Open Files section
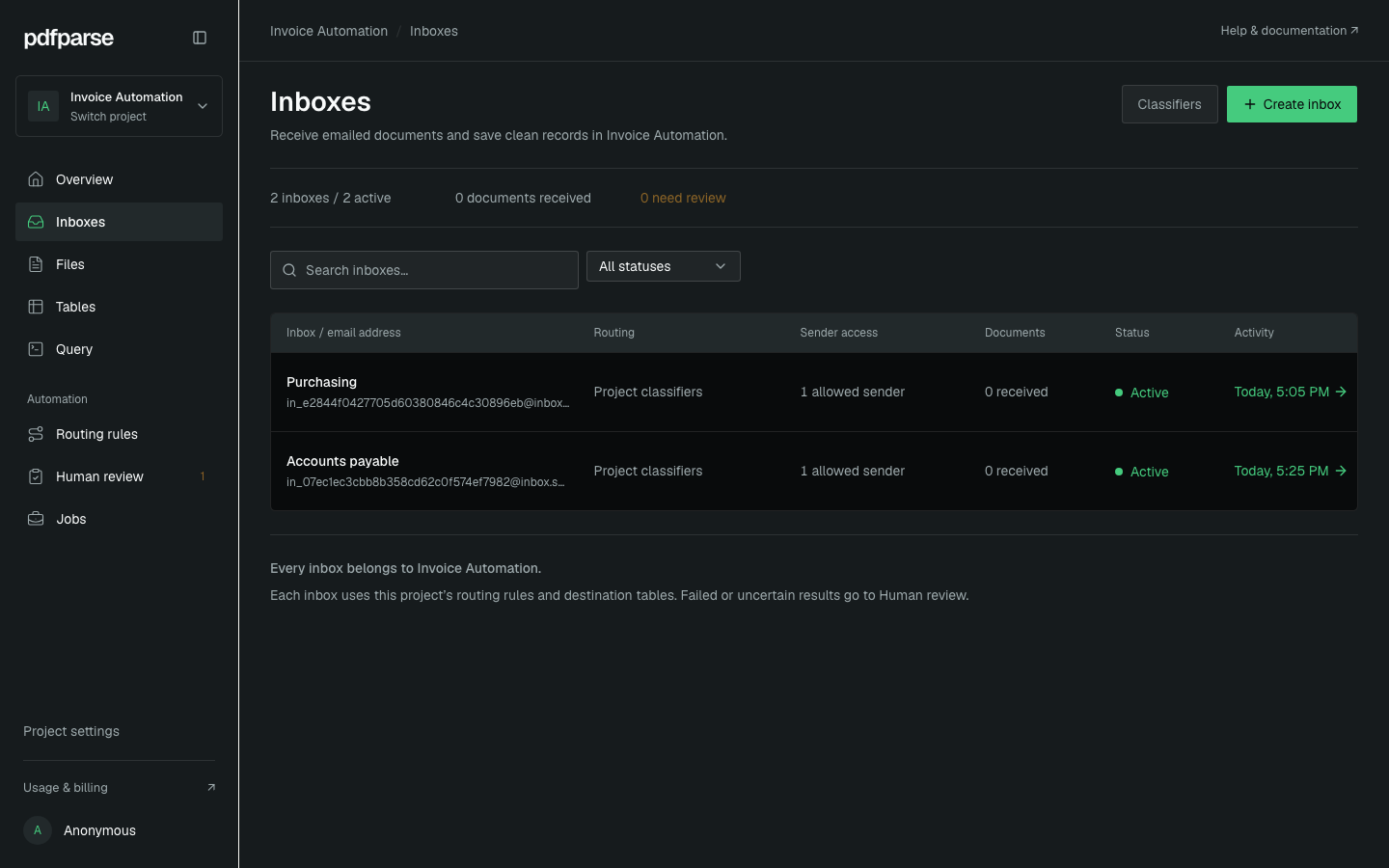The width and height of the screenshot is (1389, 868). click(119, 264)
